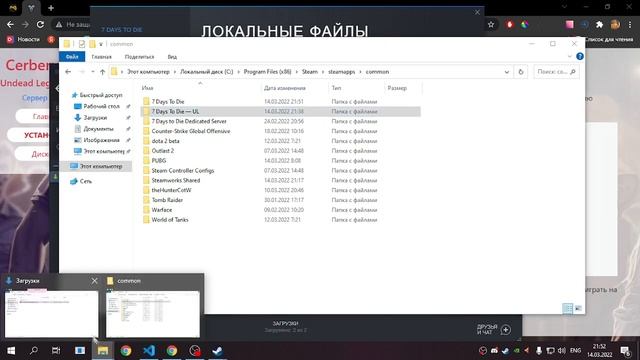This screenshot has width=640, height=360.
Task: Open the first Chrome taskbar icon
Action: [x=126, y=351]
